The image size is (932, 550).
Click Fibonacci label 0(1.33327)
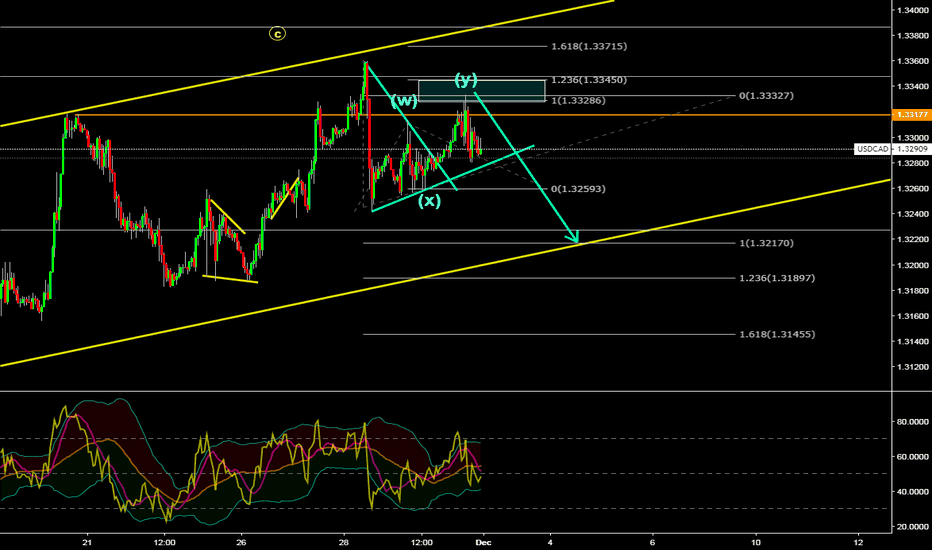point(766,96)
